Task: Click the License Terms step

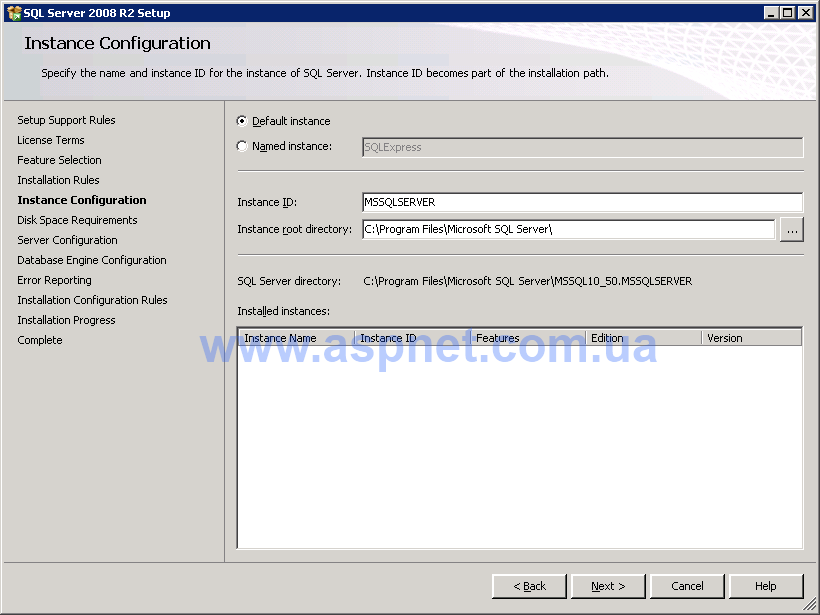Action: tap(51, 140)
